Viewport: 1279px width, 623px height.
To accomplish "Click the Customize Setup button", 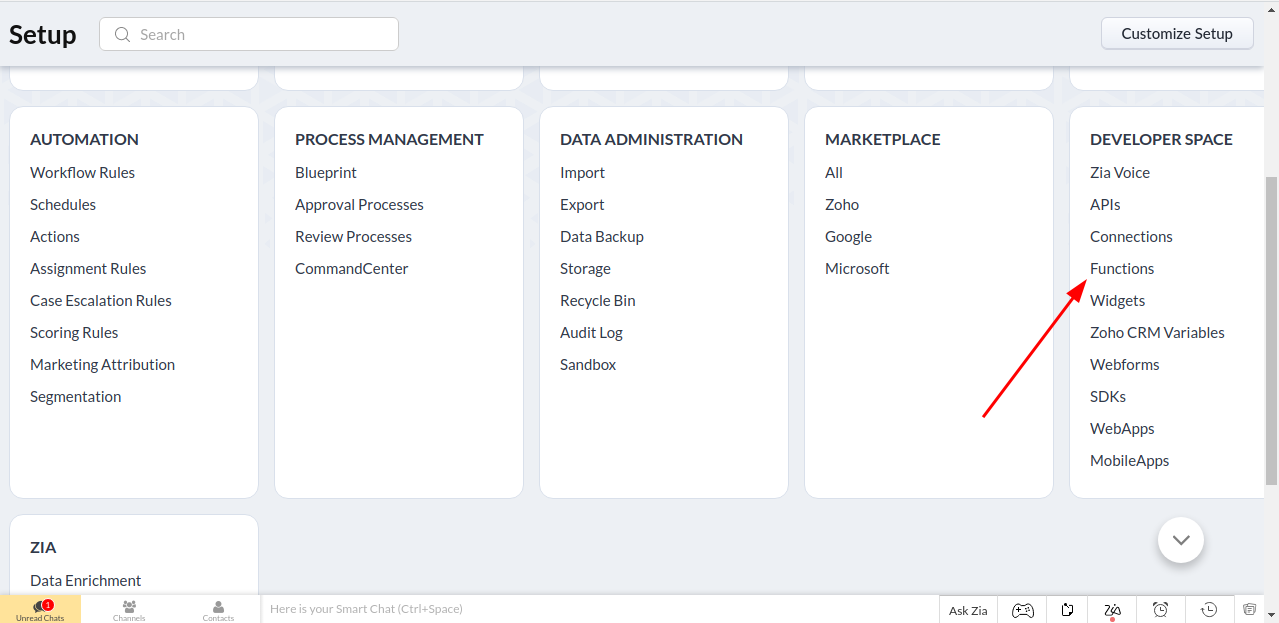I will (x=1177, y=33).
